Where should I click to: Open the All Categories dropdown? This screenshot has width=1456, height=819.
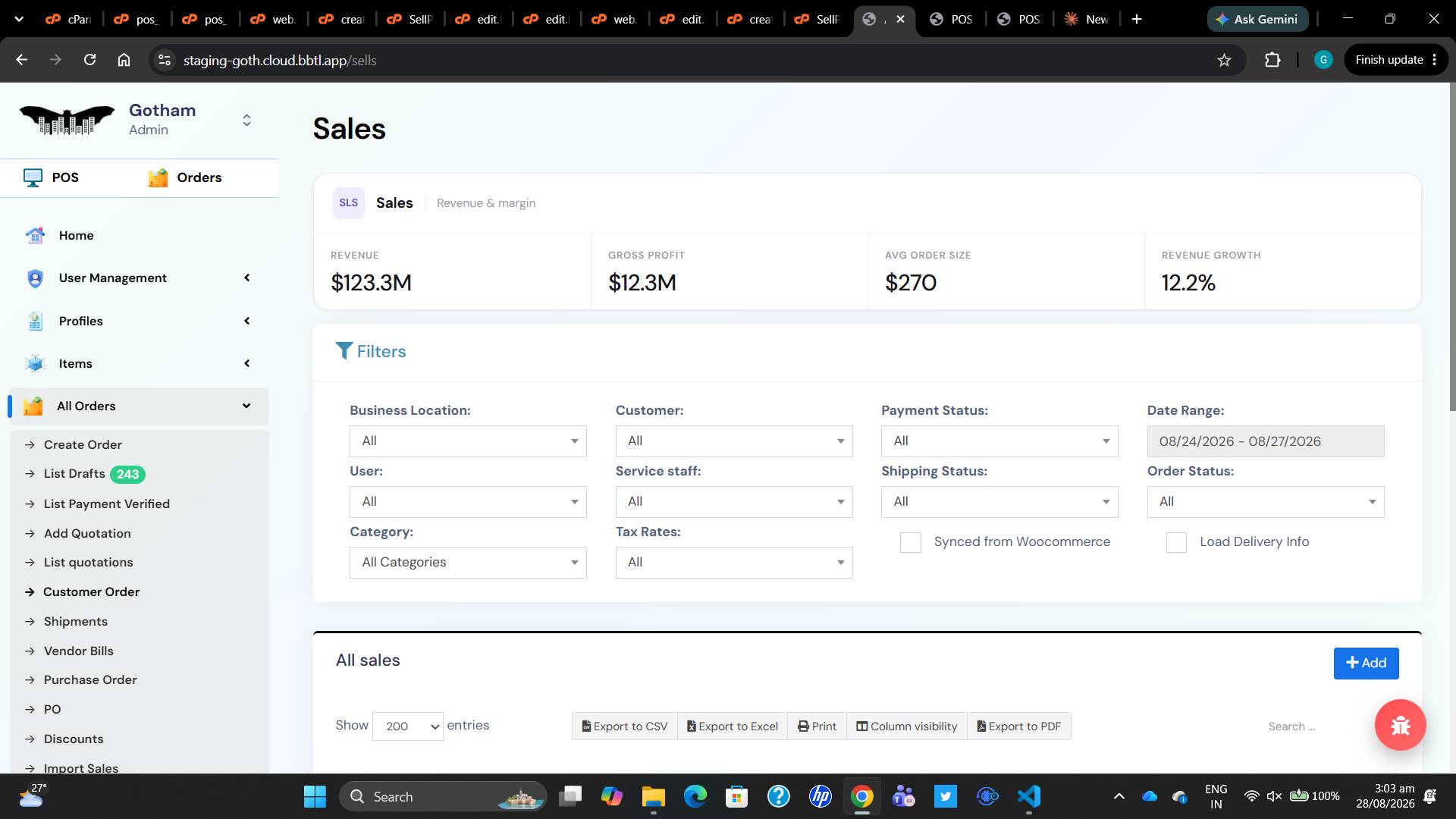(468, 563)
